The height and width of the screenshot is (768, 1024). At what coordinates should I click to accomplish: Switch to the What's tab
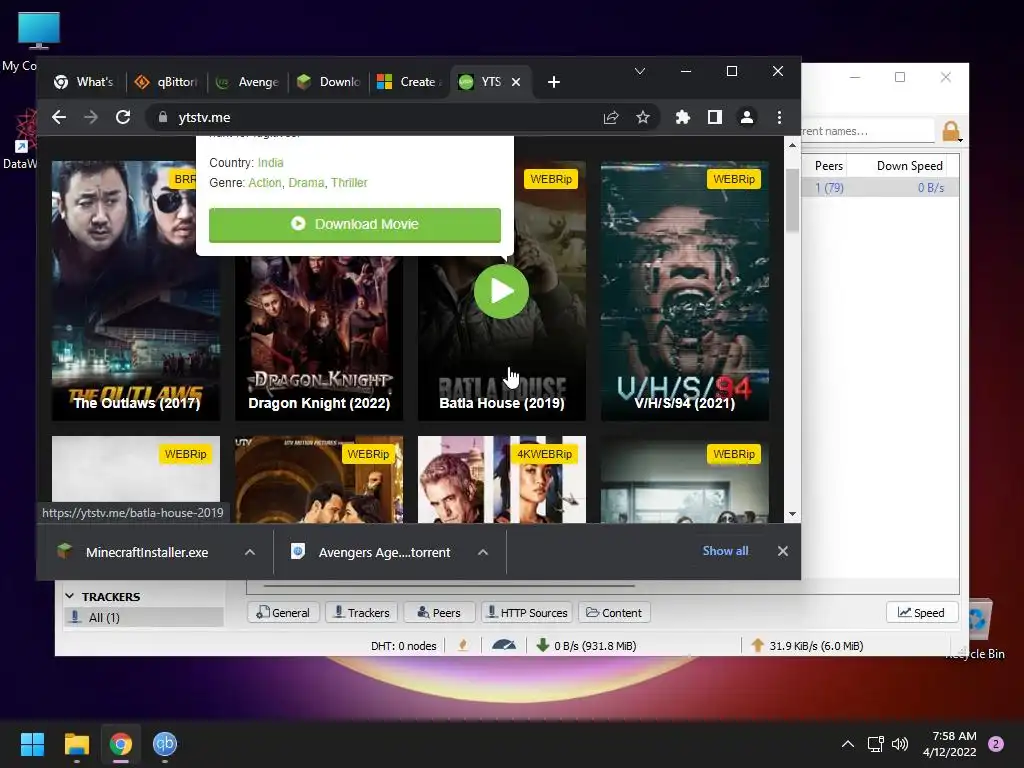click(84, 82)
